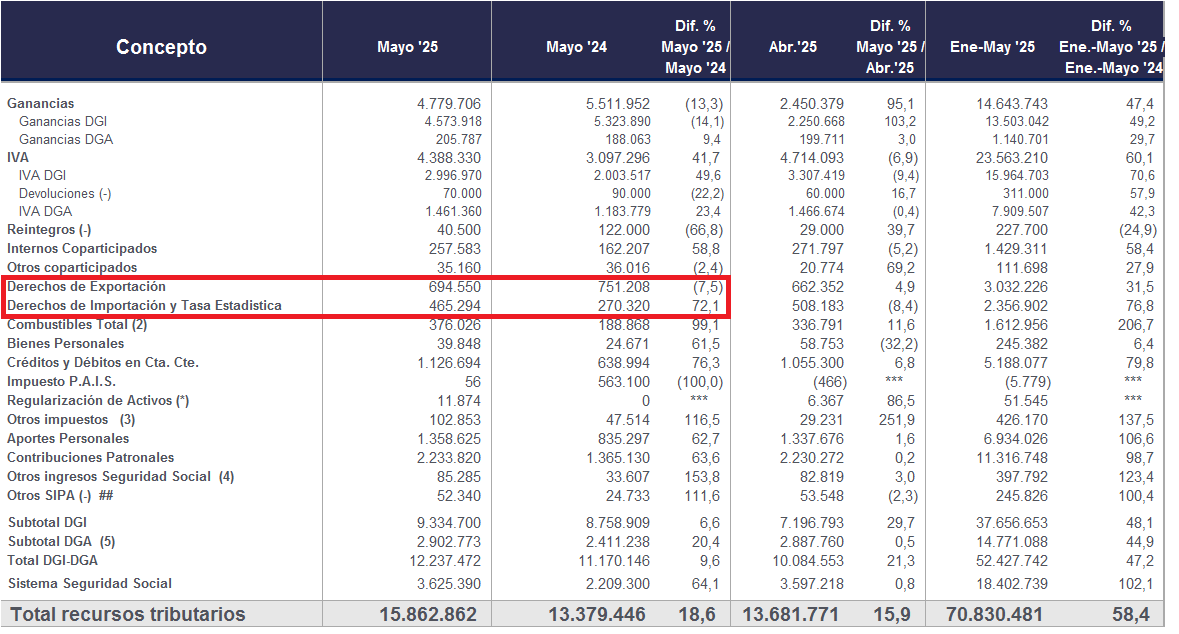
Task: Click the Otros impuestos monthly variation 251,9
Action: pos(897,420)
